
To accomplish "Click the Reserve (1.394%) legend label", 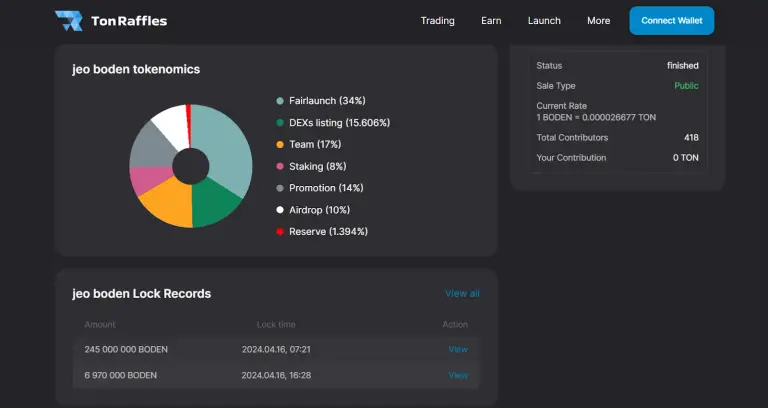I will [328, 232].
